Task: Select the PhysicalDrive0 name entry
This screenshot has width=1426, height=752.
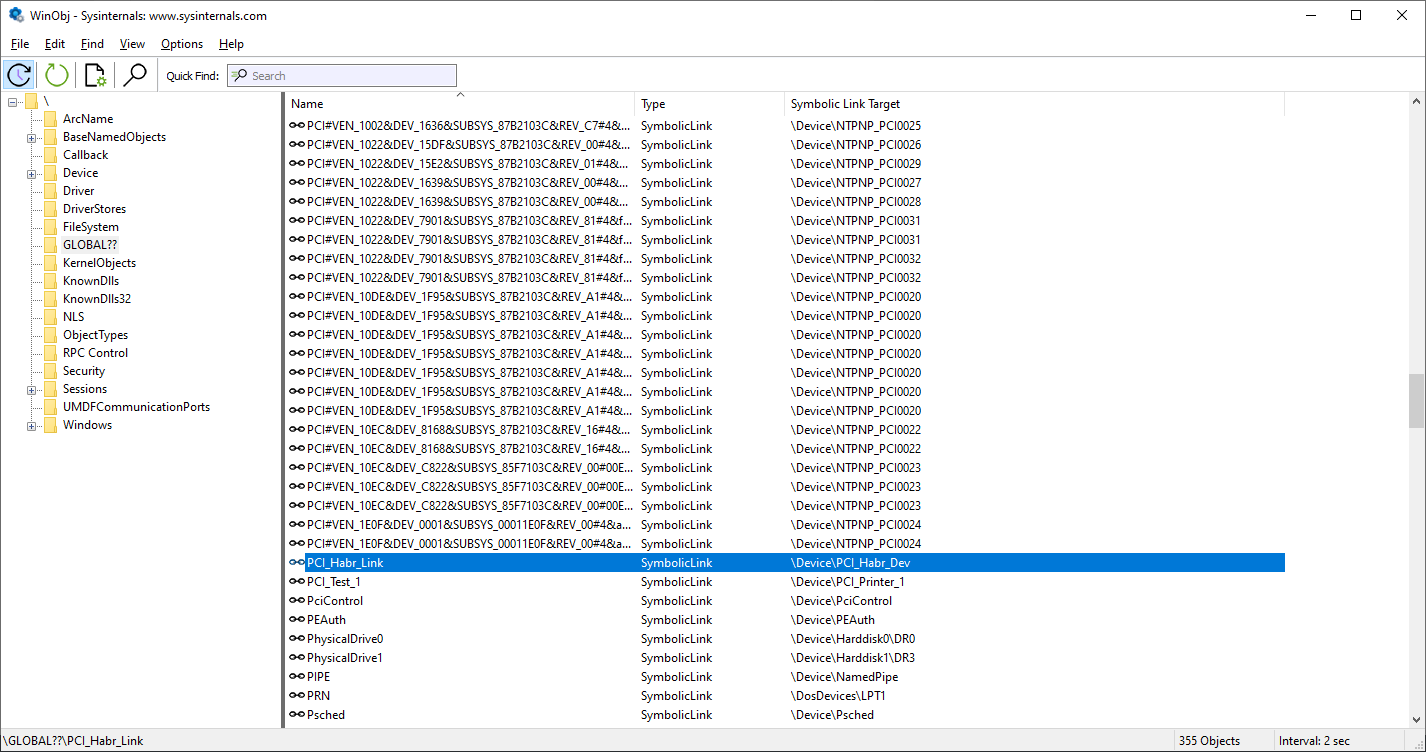Action: point(345,639)
